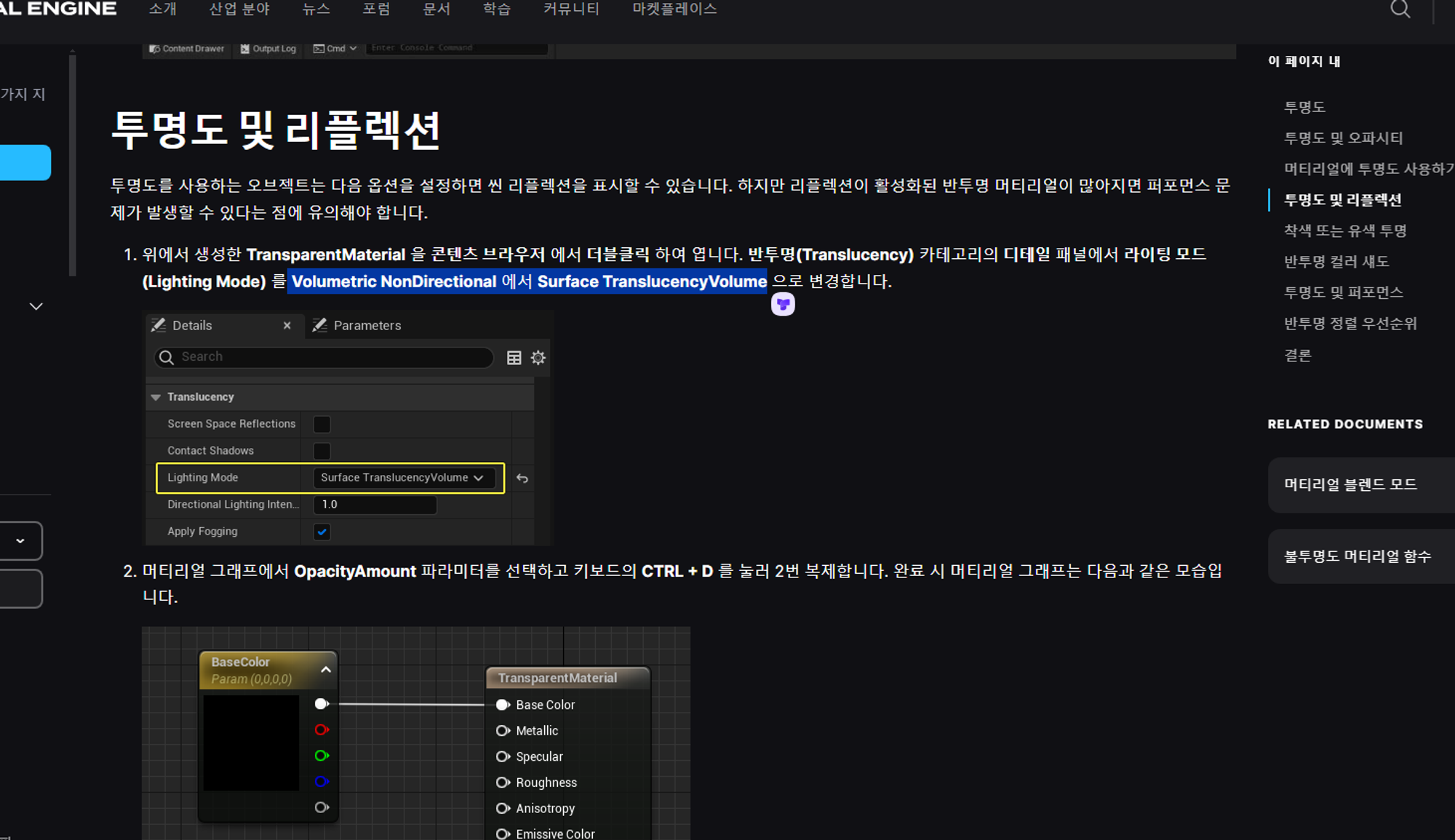Screen dimensions: 1455x840
Task: Click the blue output pin of BaseColor
Action: click(322, 781)
